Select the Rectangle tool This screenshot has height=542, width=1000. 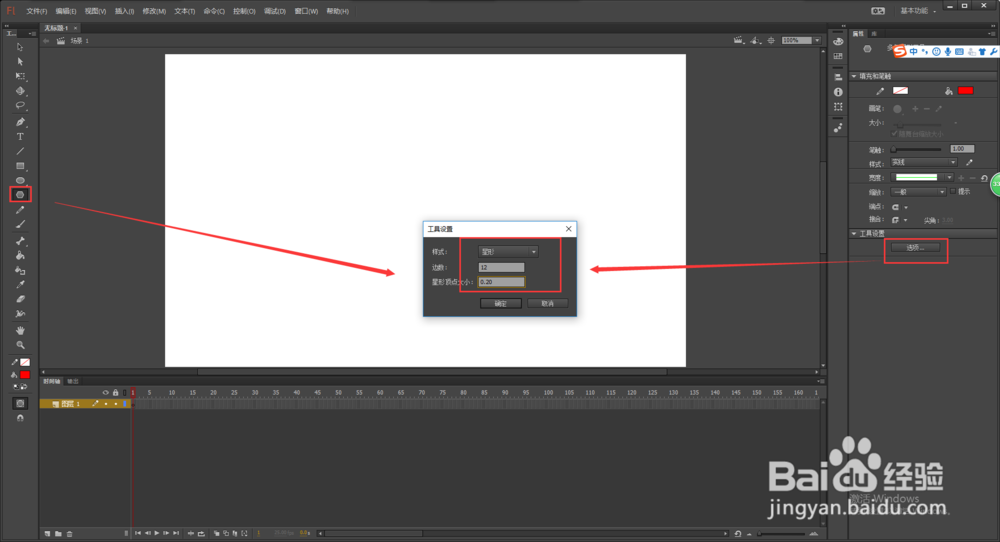(20, 166)
